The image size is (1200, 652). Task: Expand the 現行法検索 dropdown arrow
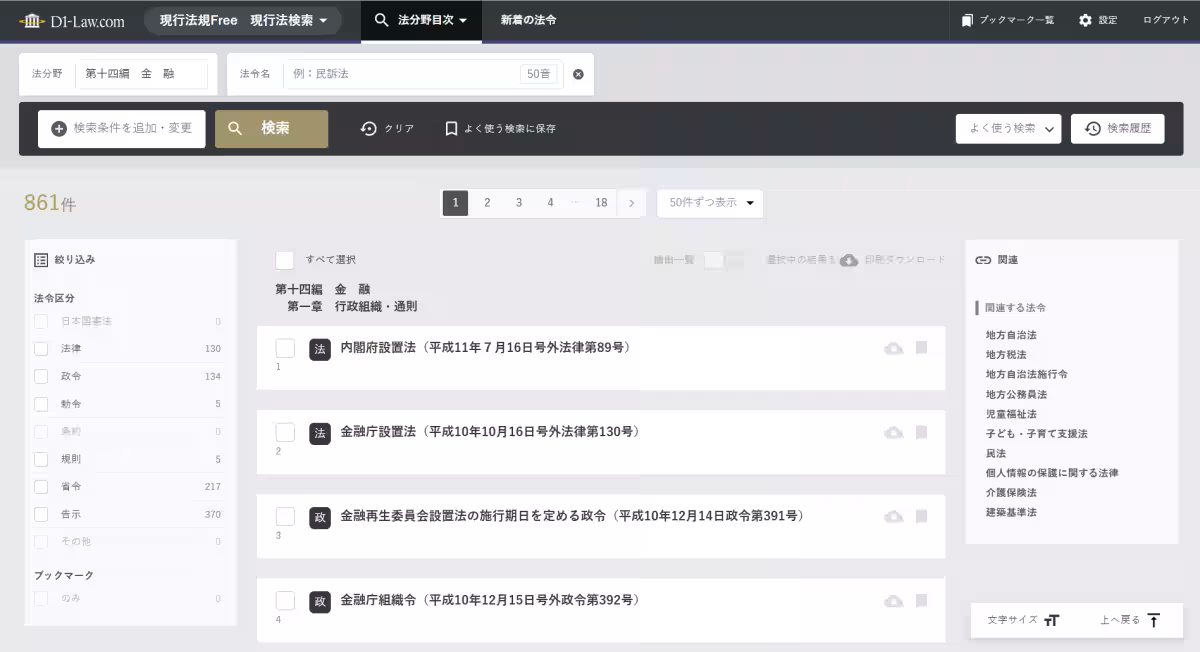pyautogui.click(x=322, y=19)
